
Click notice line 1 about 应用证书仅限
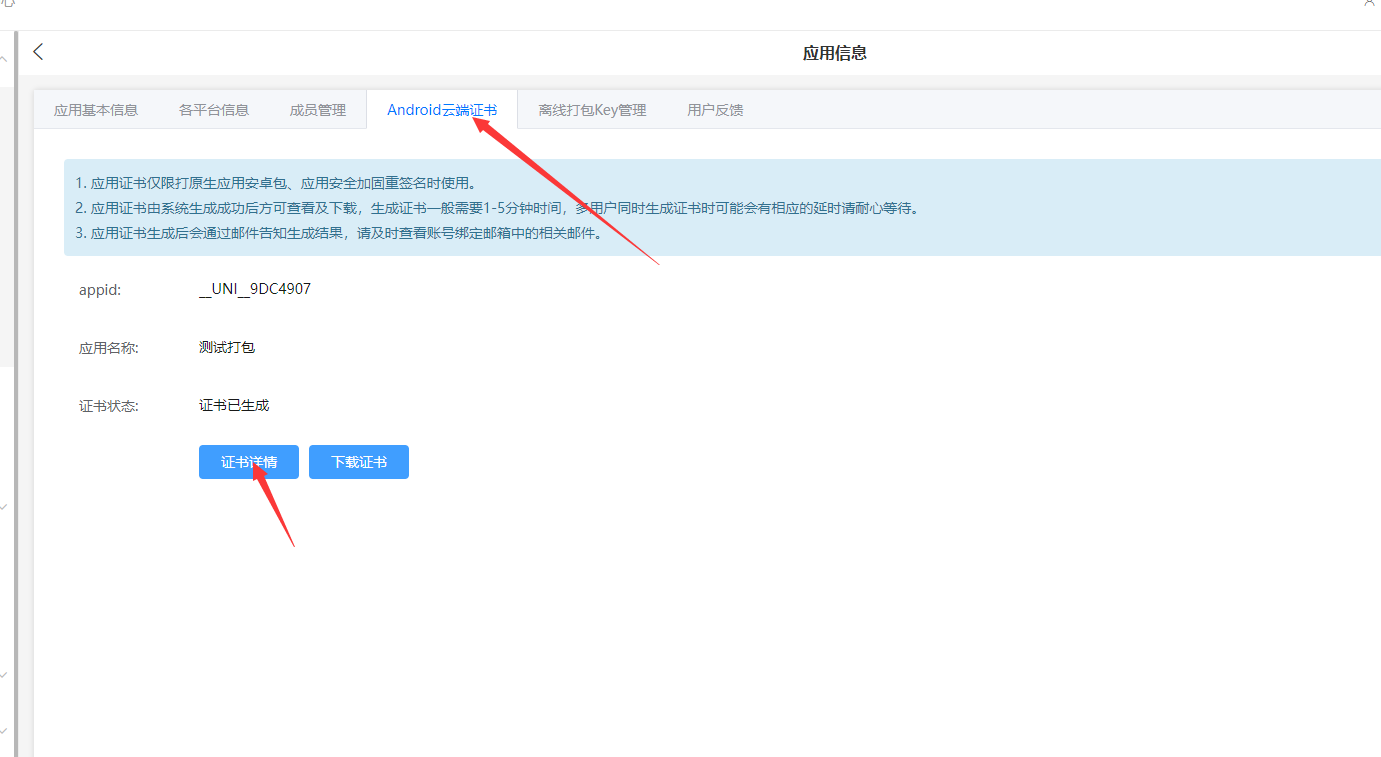click(276, 183)
